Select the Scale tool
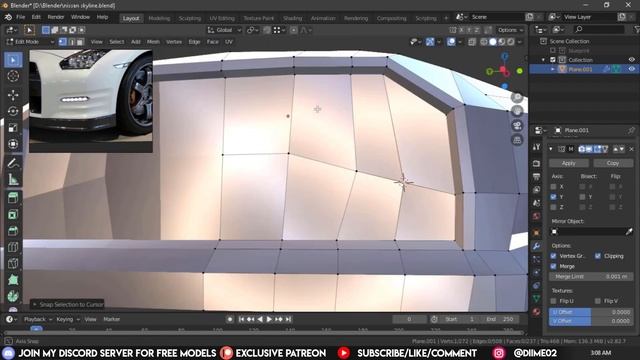This screenshot has height=360, width=640. point(13,127)
